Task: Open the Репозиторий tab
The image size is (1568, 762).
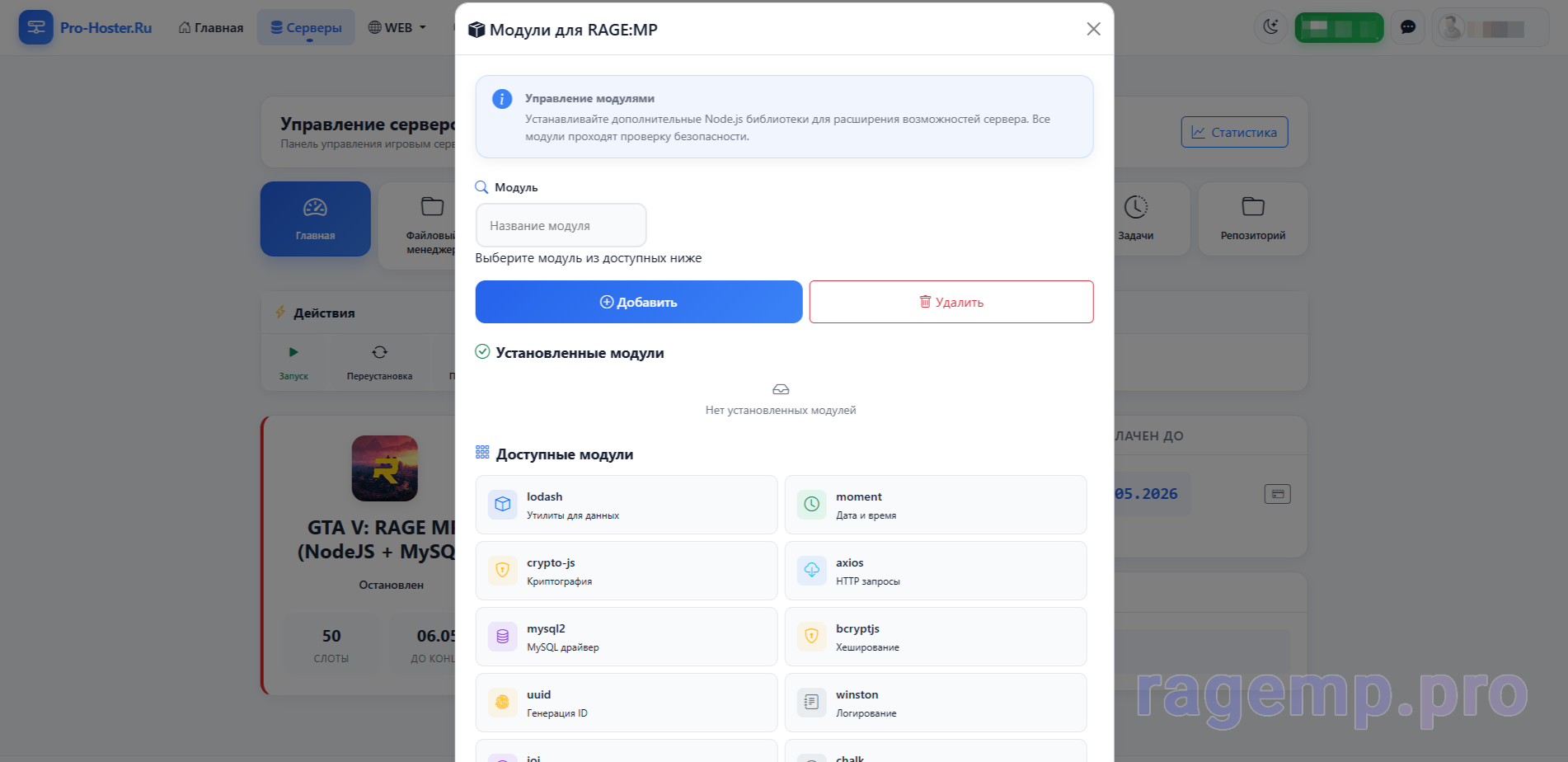Action: click(x=1252, y=219)
